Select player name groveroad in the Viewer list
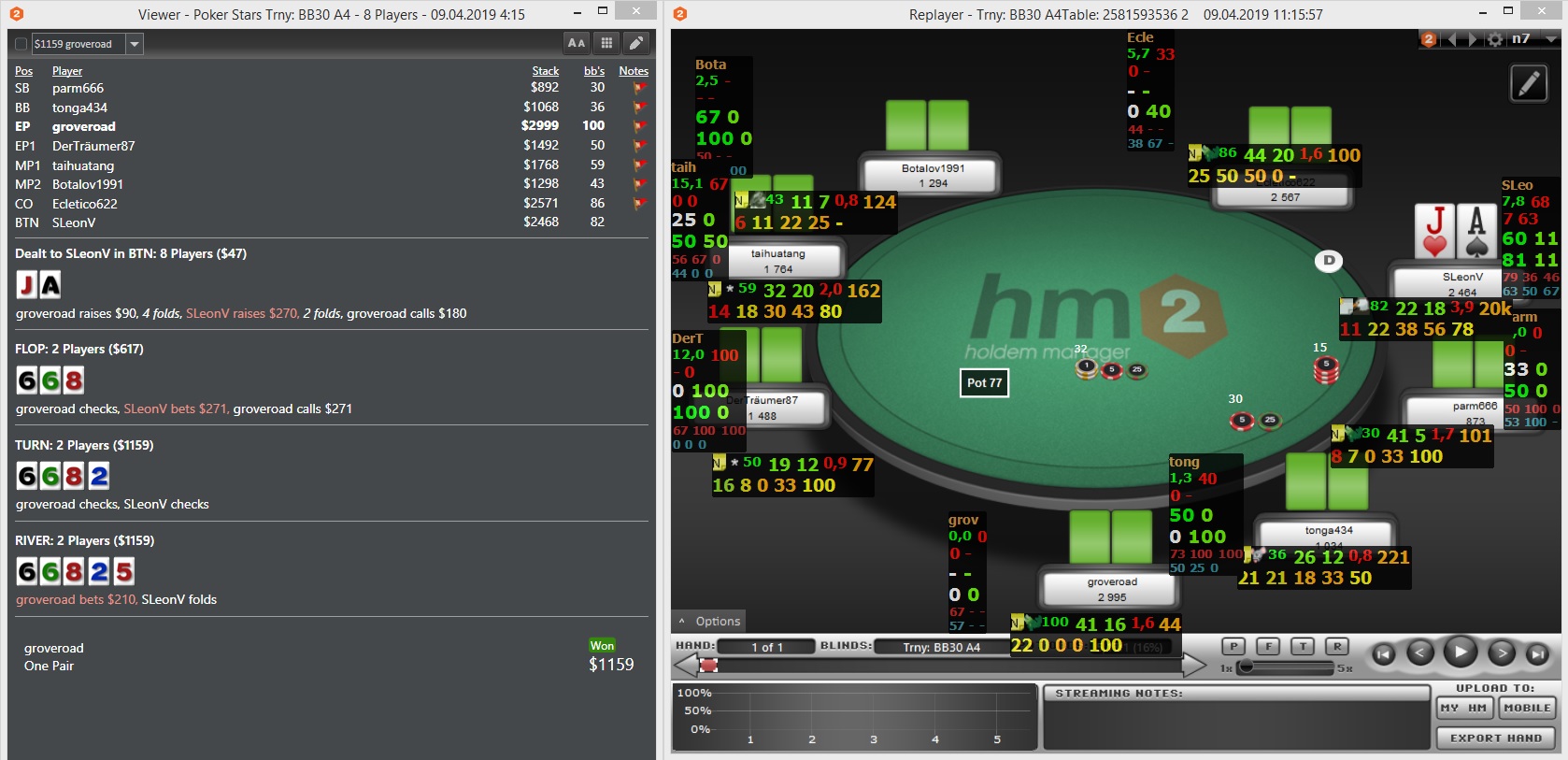 84,126
